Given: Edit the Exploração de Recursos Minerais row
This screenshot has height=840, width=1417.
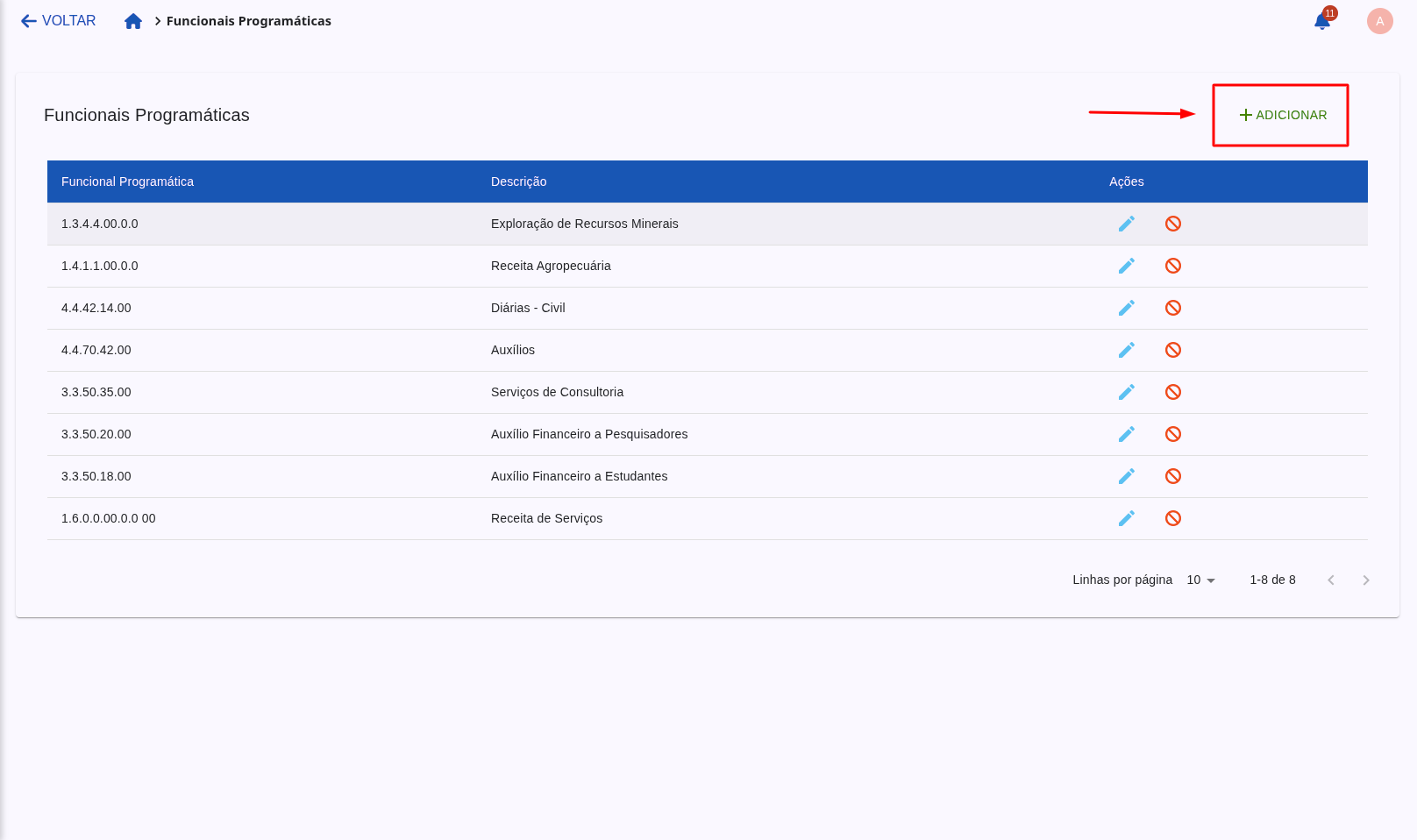Looking at the screenshot, I should click(x=1127, y=224).
